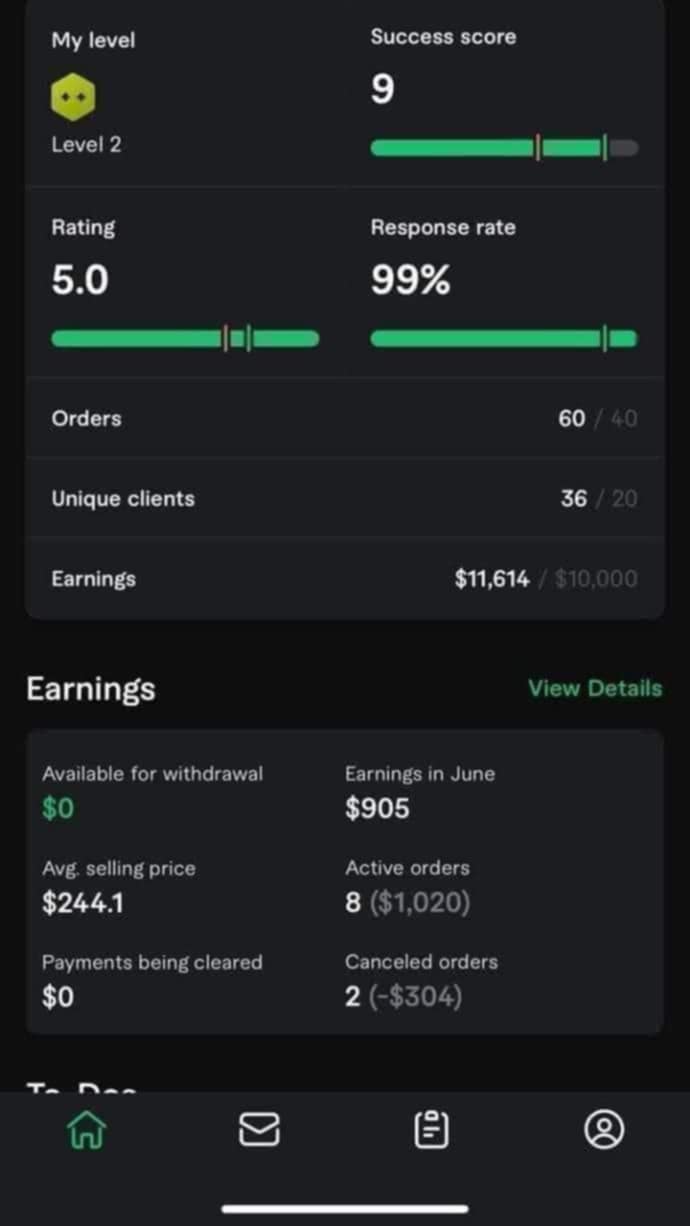Select the Unique clients row
The width and height of the screenshot is (690, 1226).
[345, 498]
